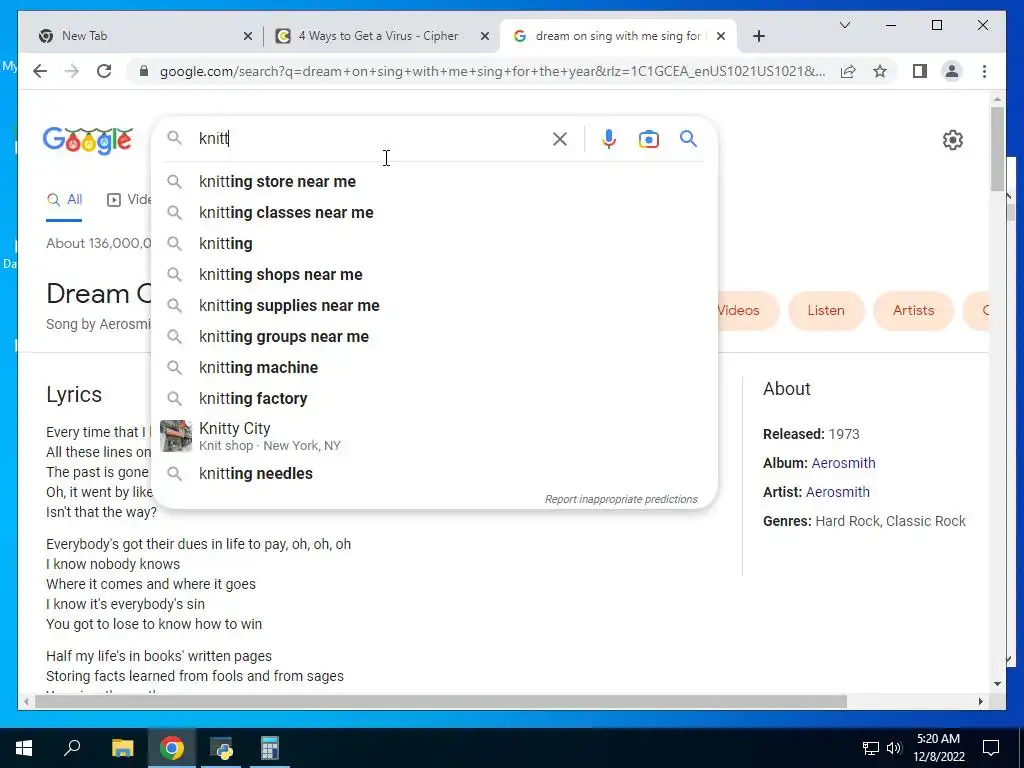Open the Windows Start menu

(24, 748)
